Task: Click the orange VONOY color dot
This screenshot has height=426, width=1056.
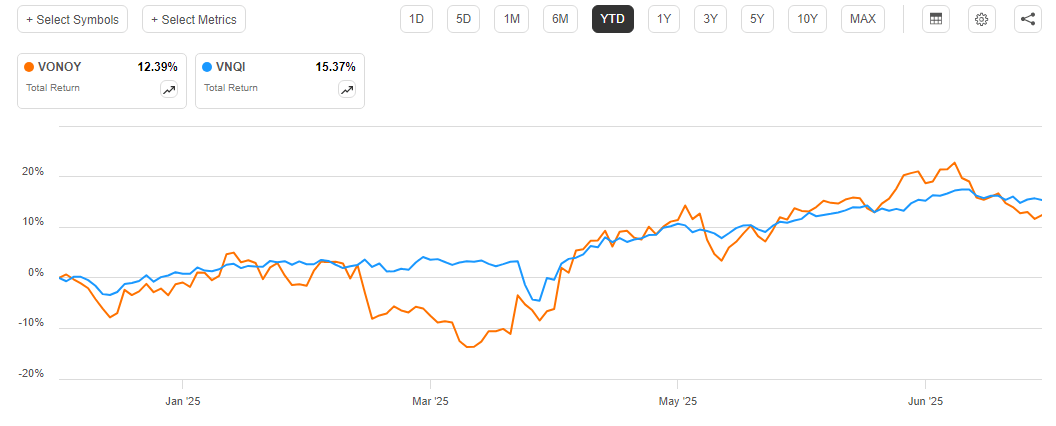Action: pos(30,67)
